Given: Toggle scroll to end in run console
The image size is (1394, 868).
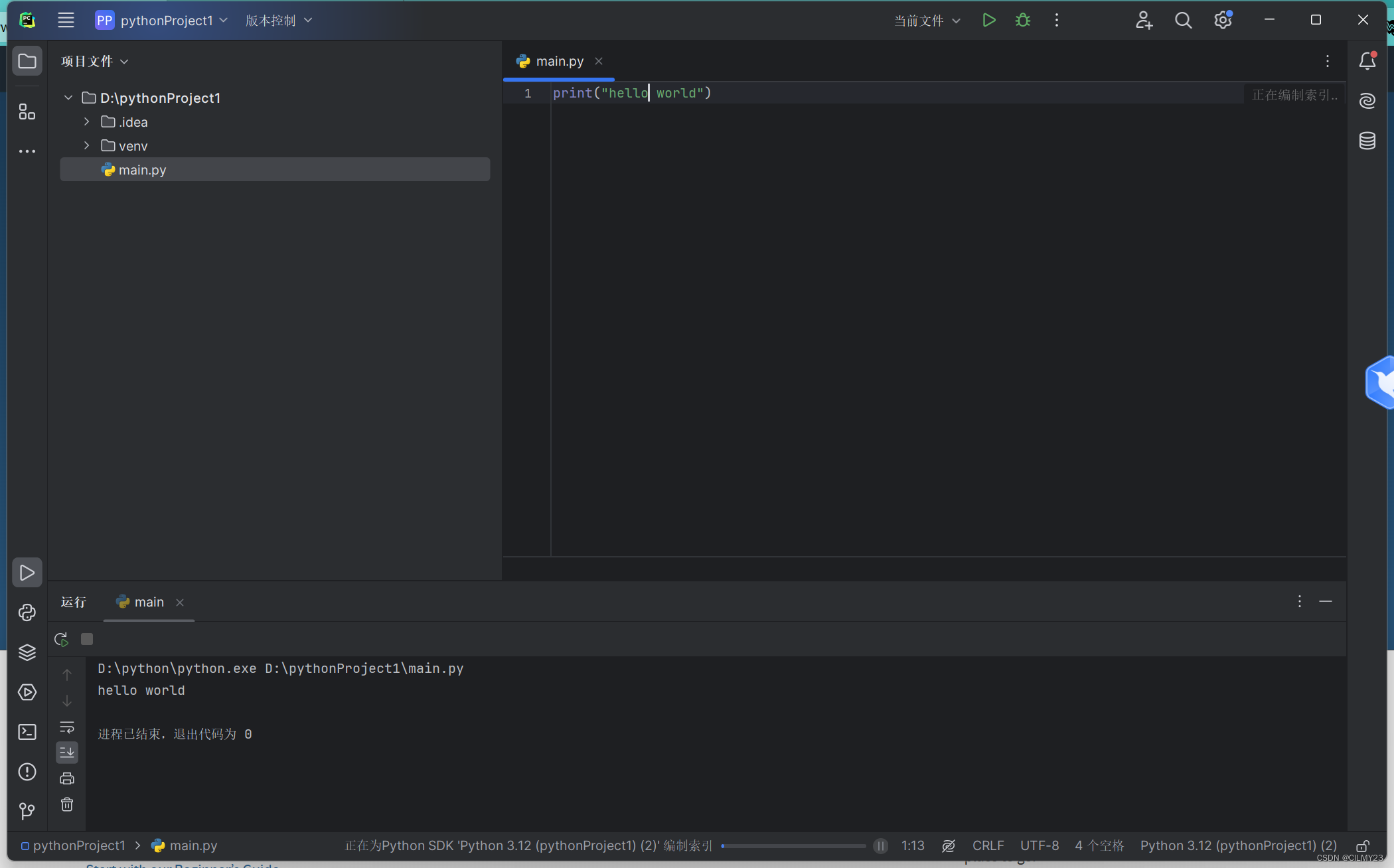Looking at the screenshot, I should point(67,753).
